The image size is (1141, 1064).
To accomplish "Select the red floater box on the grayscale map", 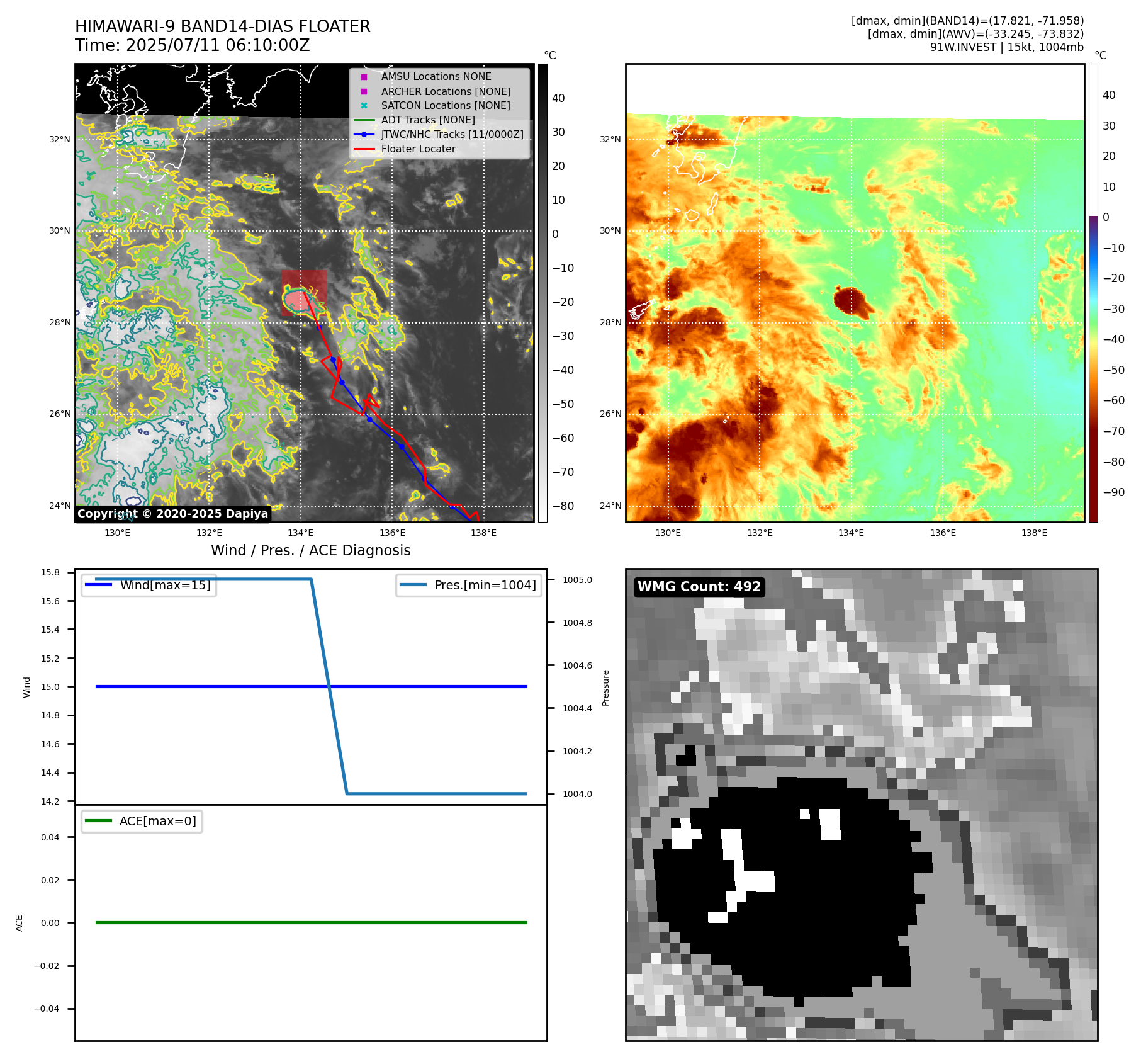I will click(304, 293).
